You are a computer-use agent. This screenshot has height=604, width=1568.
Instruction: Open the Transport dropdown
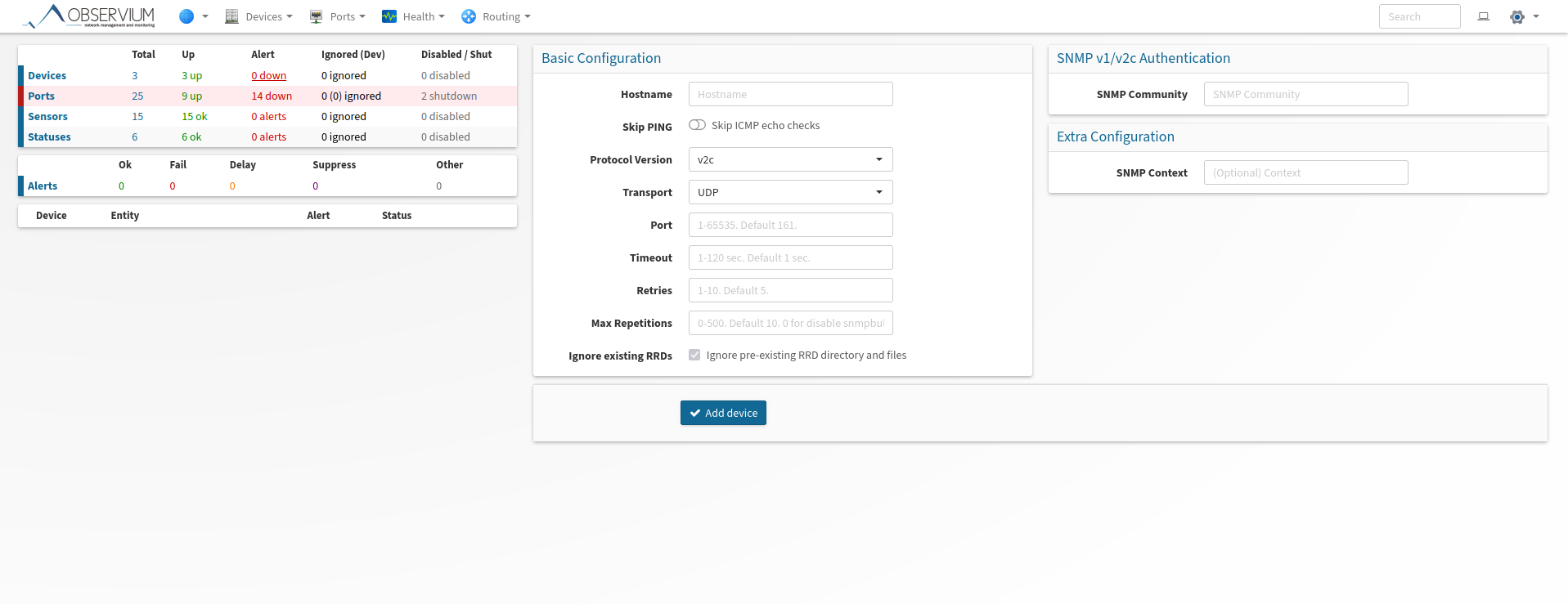(x=790, y=192)
